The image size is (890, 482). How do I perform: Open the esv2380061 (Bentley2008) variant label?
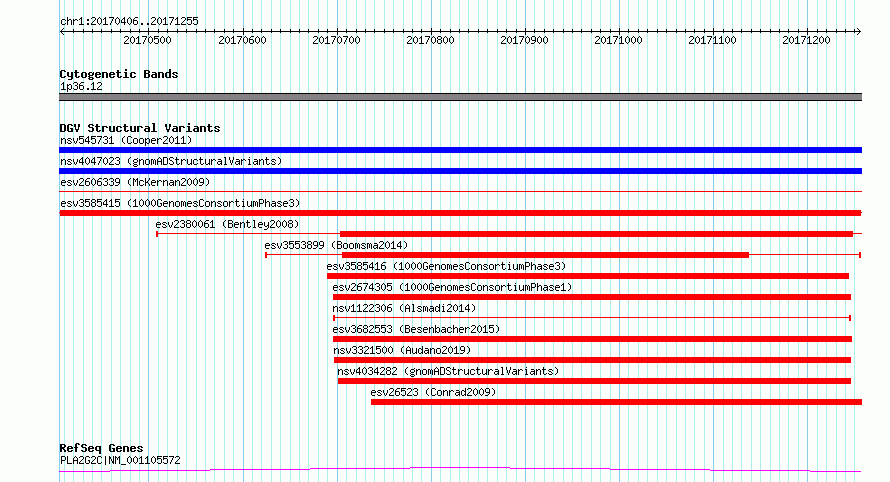click(227, 224)
